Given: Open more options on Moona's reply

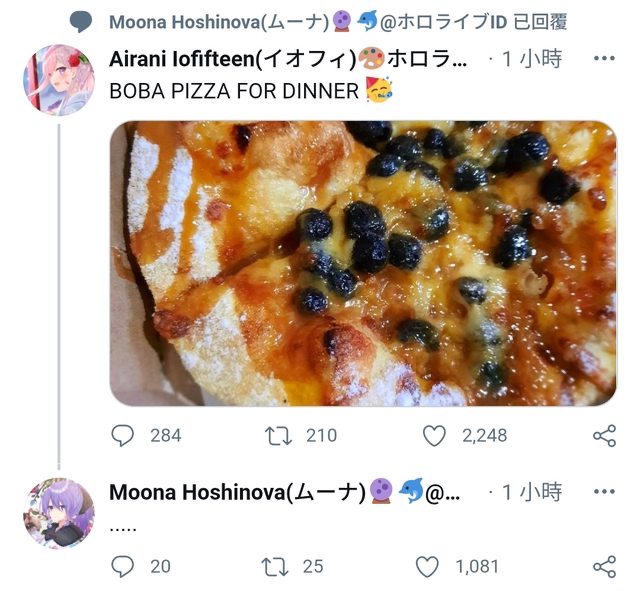Looking at the screenshot, I should pos(604,491).
